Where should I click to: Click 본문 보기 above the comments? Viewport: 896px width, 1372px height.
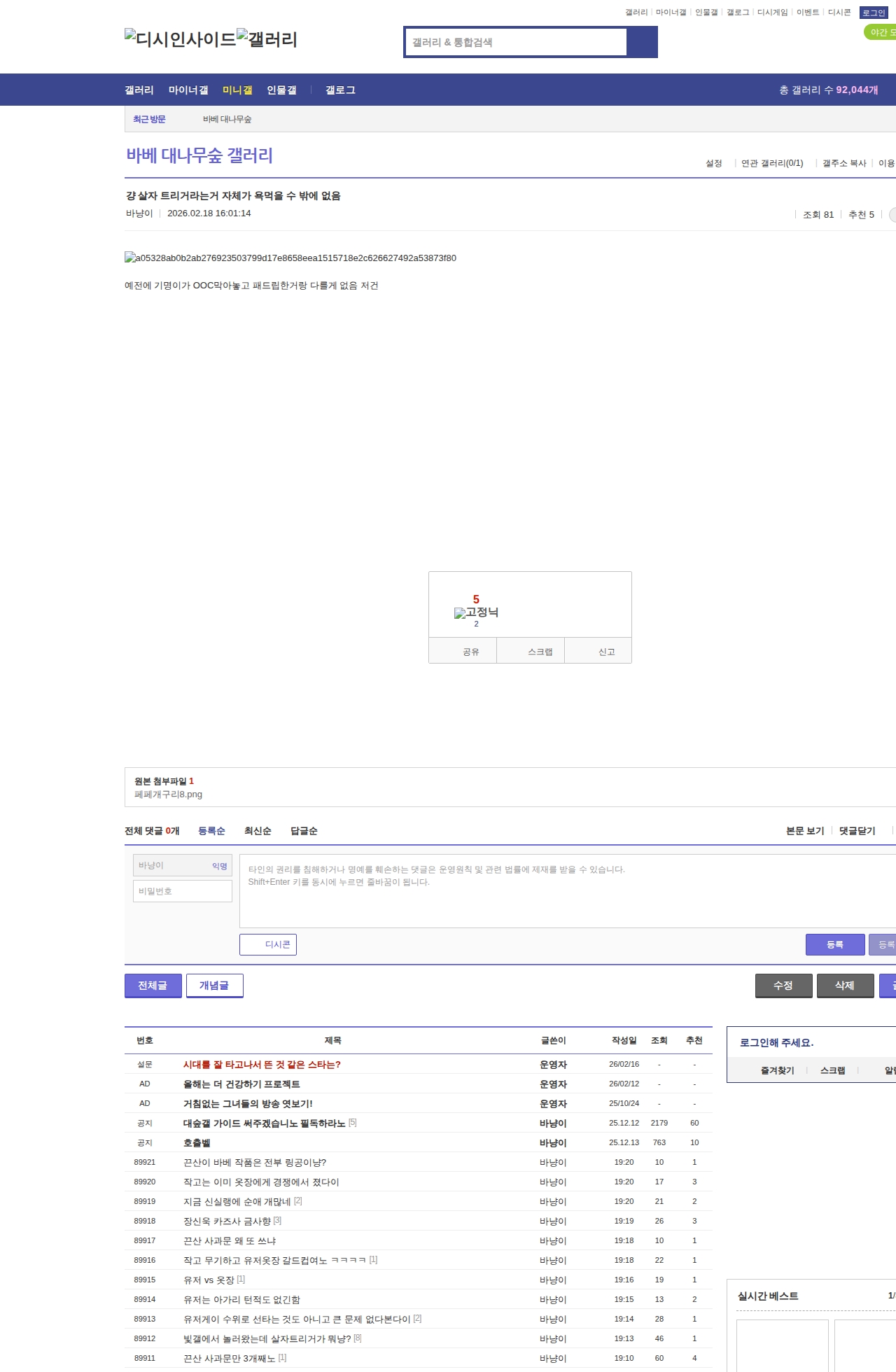805,831
